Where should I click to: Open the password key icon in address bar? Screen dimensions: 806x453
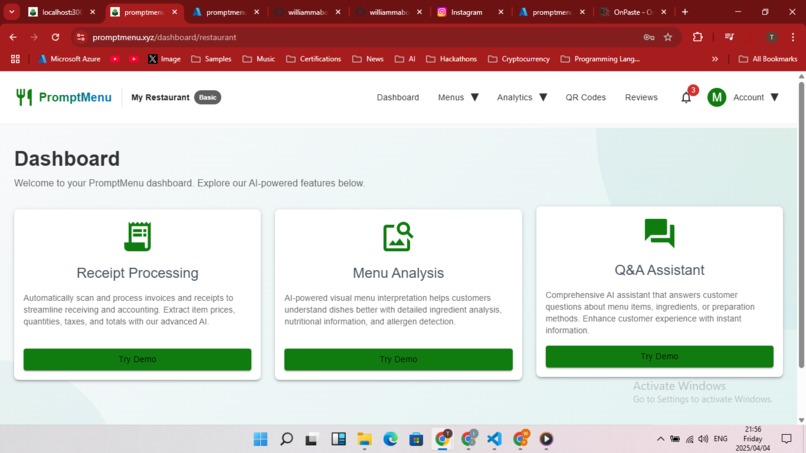pyautogui.click(x=649, y=37)
